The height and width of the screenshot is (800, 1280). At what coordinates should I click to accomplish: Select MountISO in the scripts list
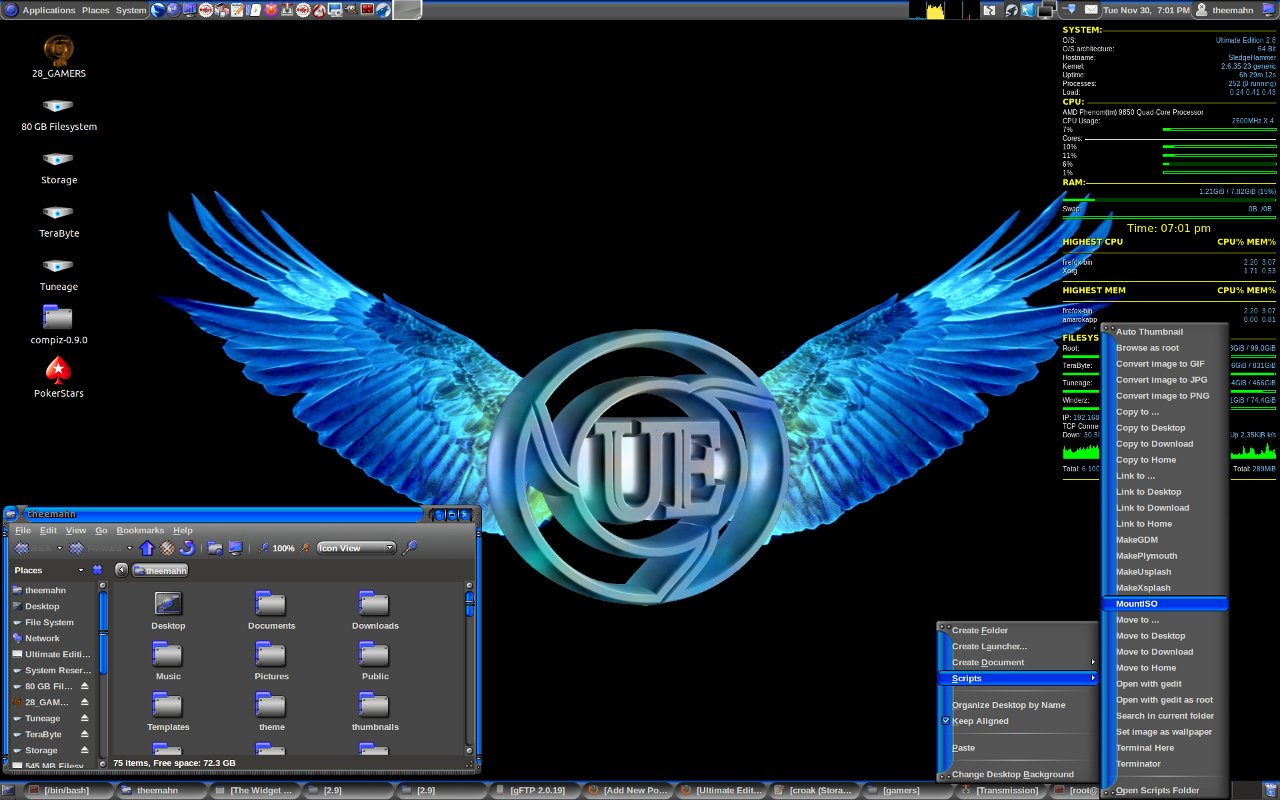(x=1165, y=604)
